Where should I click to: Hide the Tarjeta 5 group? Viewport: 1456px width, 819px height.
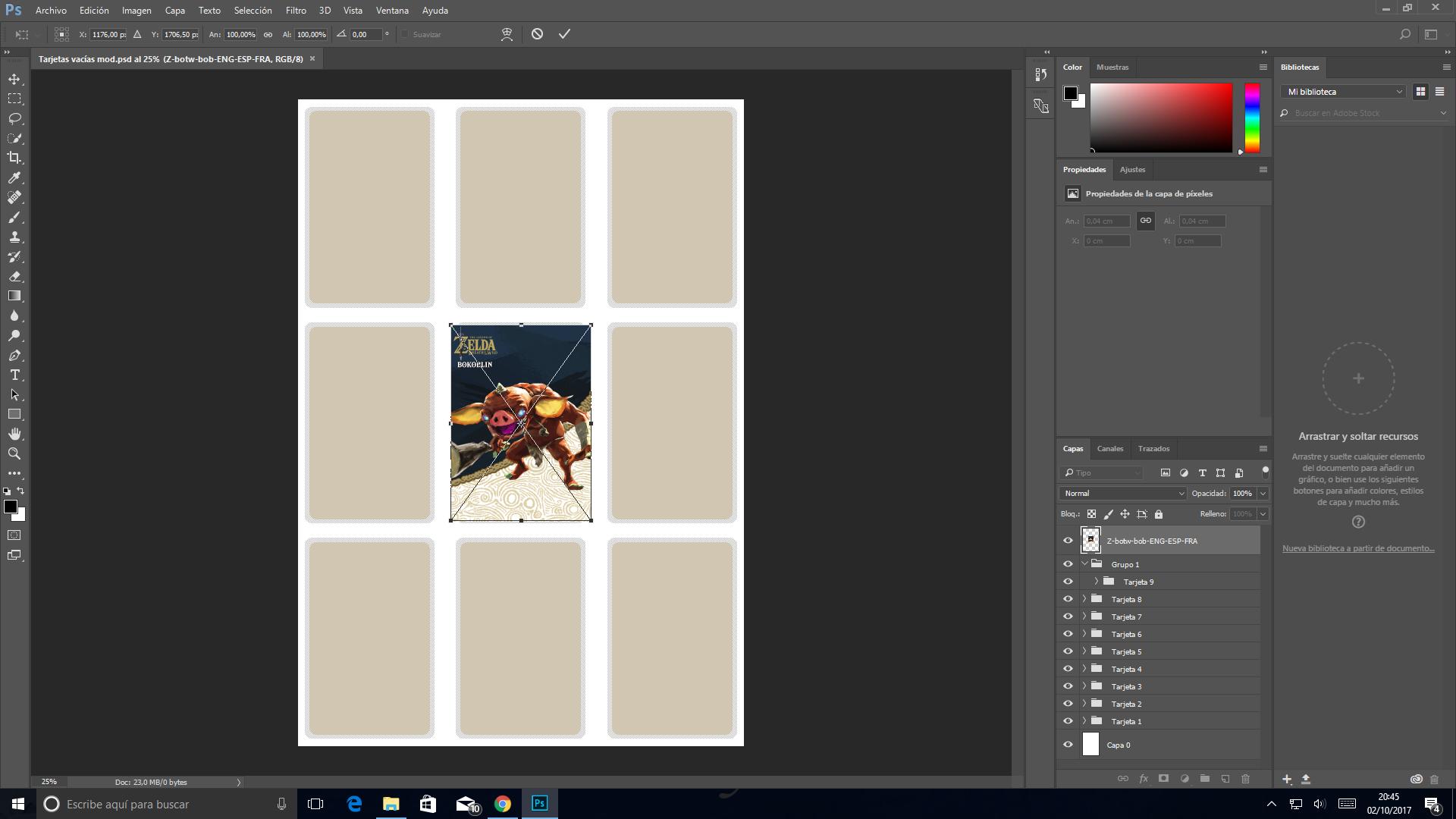[x=1068, y=651]
